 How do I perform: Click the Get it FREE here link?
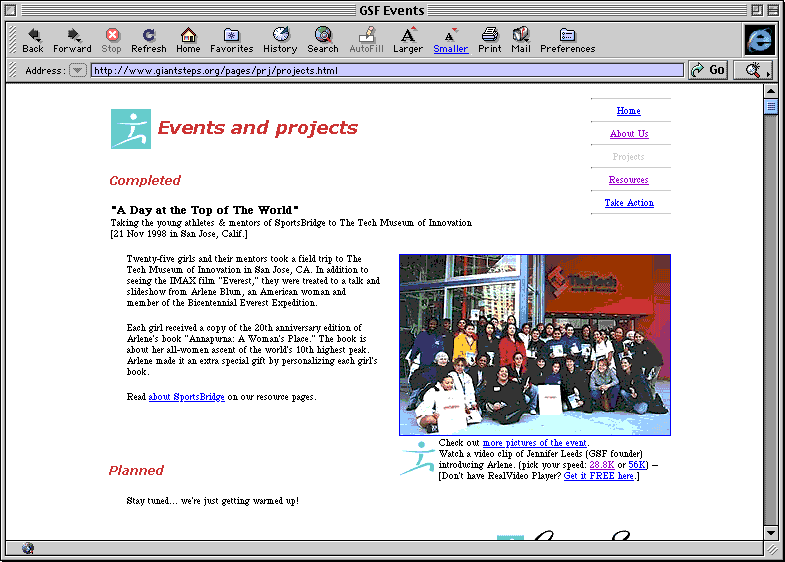click(x=599, y=476)
